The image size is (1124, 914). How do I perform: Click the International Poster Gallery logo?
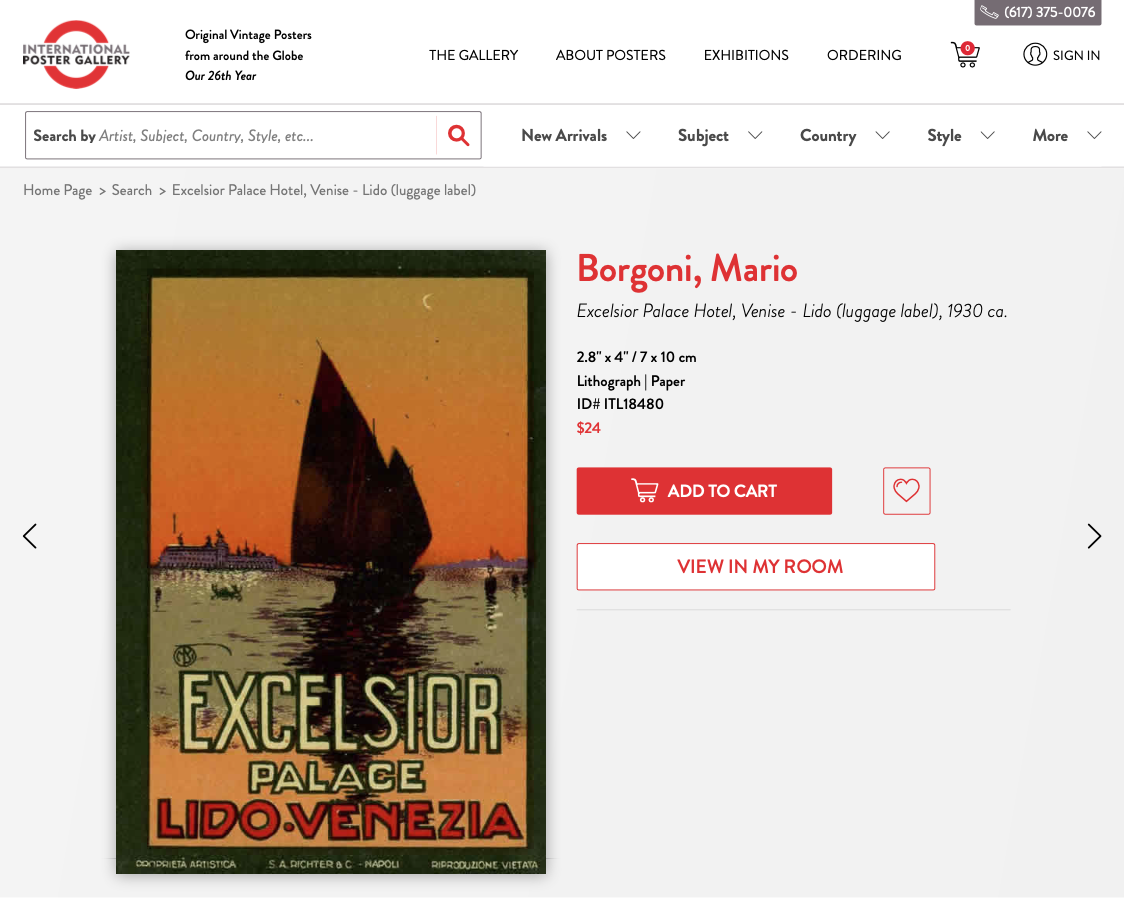76,54
